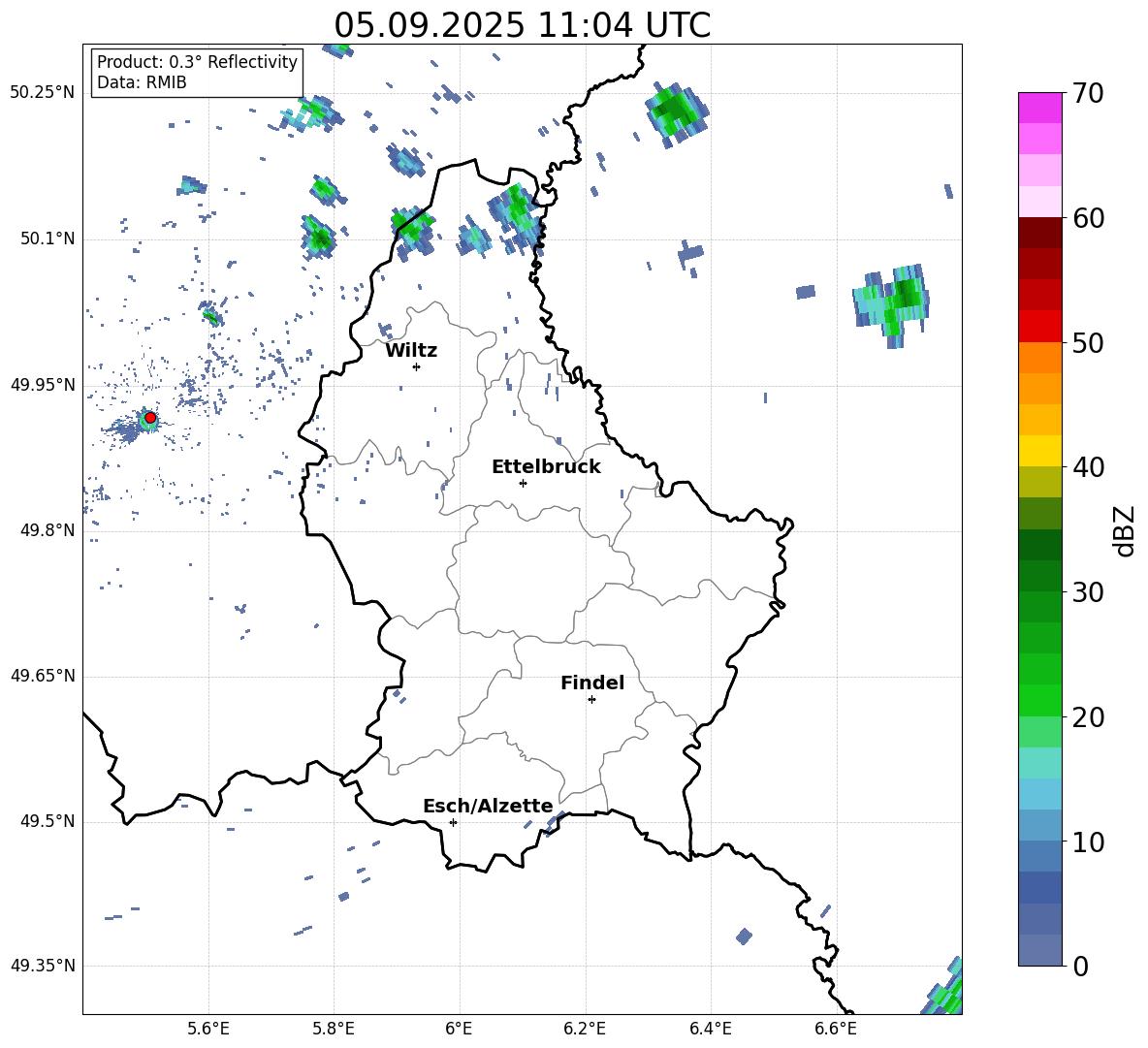Screen dimensions: 1148x1048
Task: Click the radar echo at the bottom right corner
Action: point(943,988)
